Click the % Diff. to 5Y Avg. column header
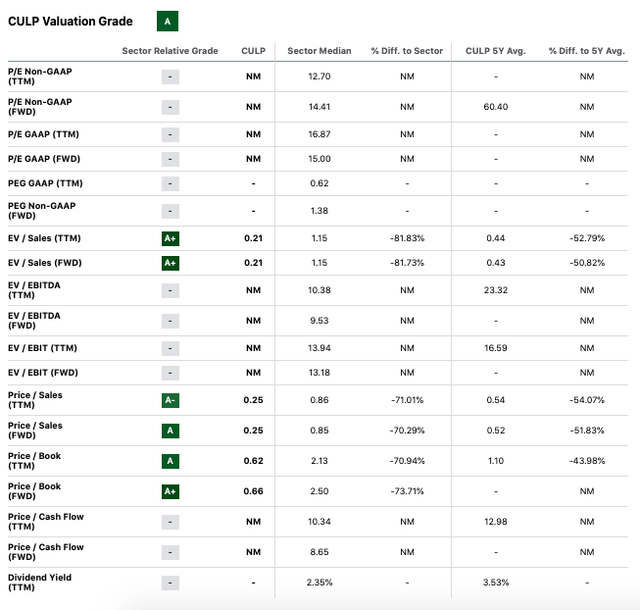The image size is (640, 610). 587,51
